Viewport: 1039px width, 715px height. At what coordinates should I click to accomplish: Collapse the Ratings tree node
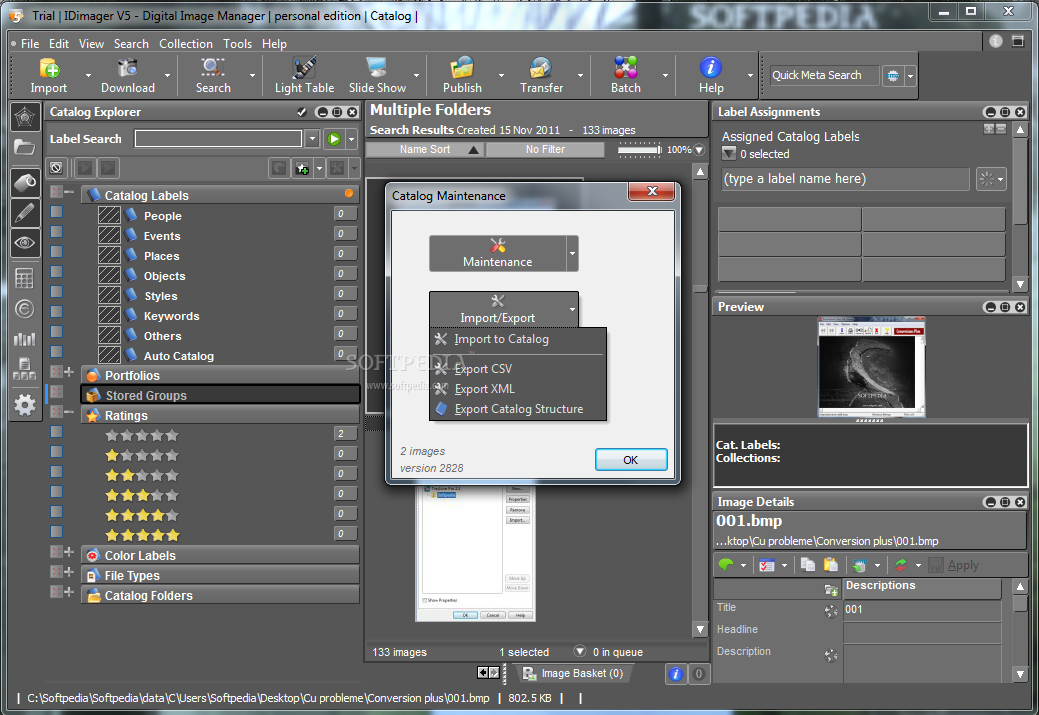69,412
